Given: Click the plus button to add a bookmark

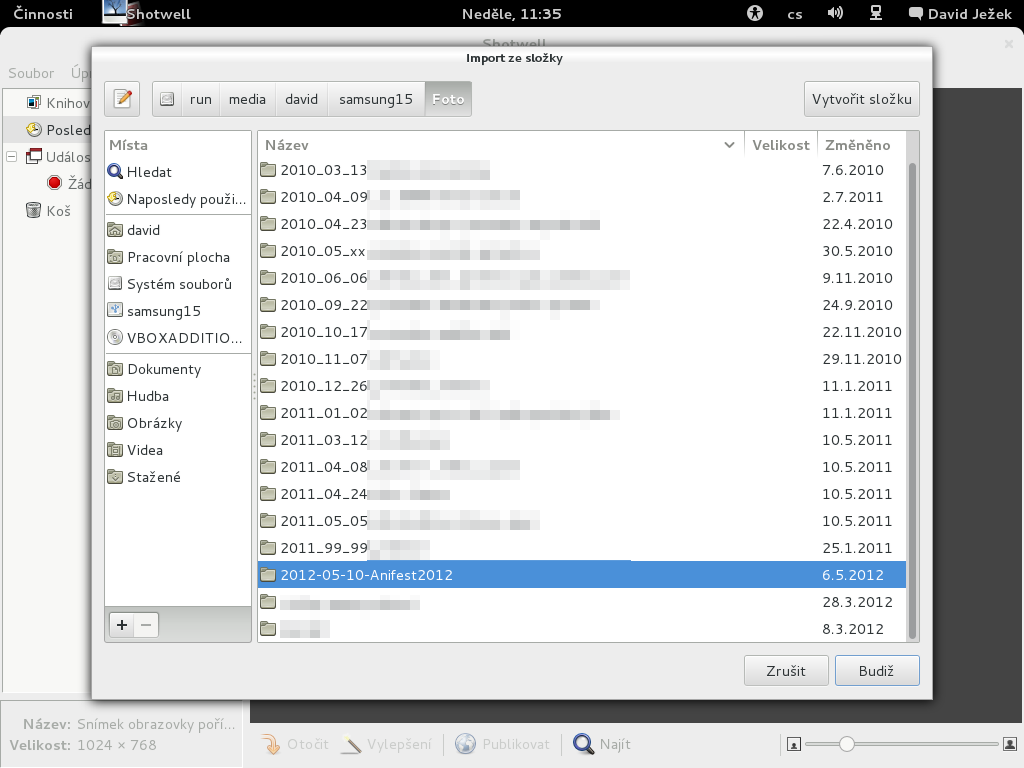Looking at the screenshot, I should tap(121, 625).
